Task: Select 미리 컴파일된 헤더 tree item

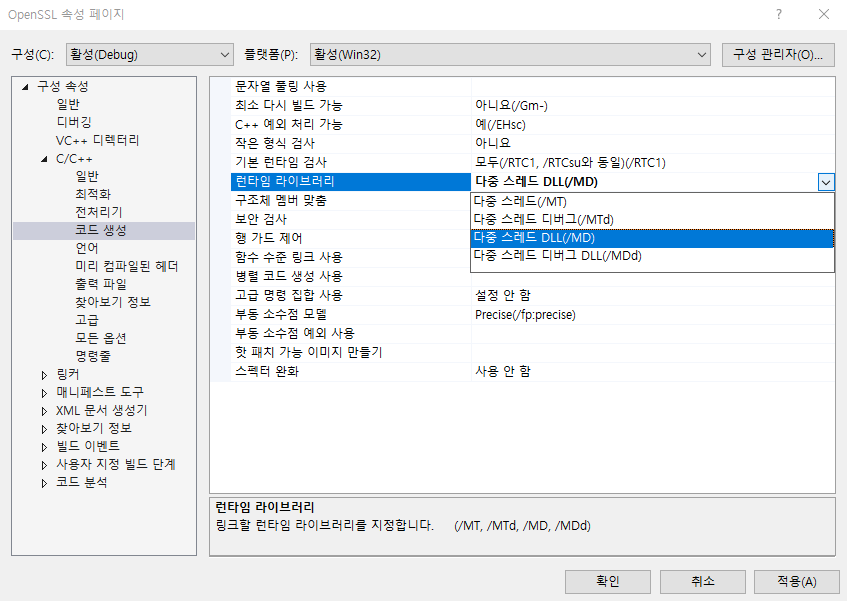Action: pyautogui.click(x=127, y=266)
